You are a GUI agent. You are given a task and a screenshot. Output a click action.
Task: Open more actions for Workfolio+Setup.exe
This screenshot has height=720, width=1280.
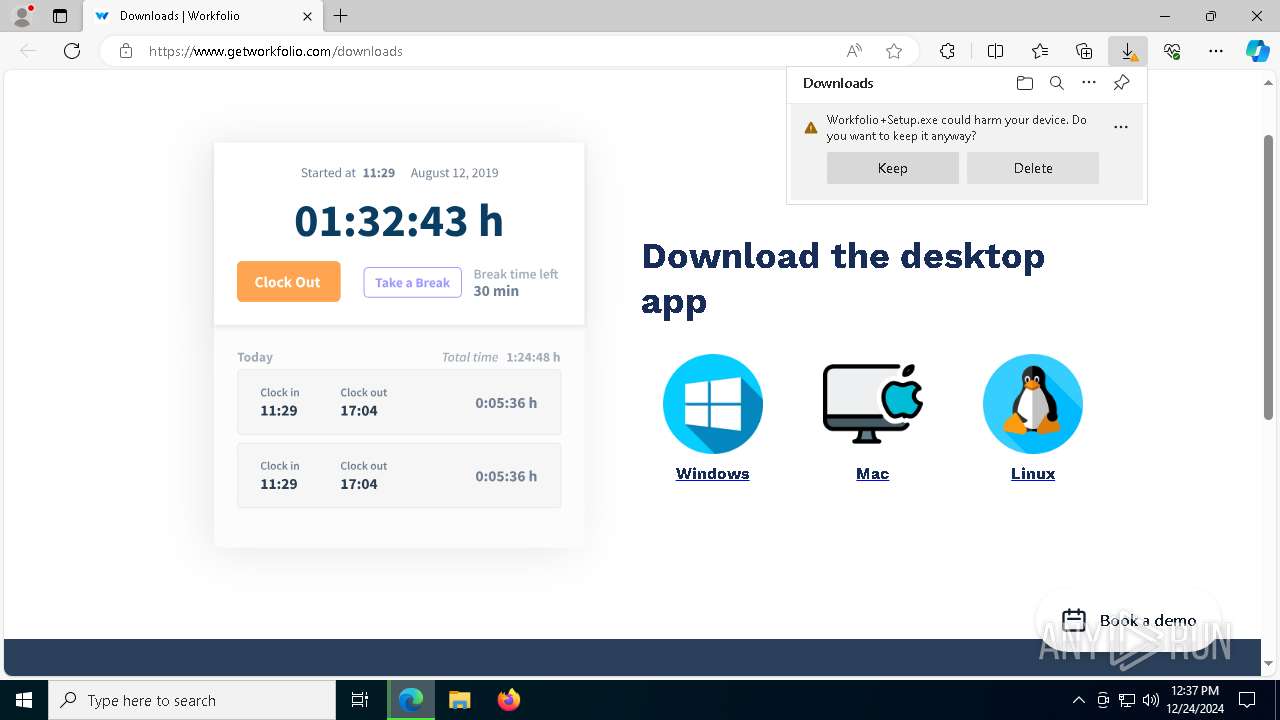click(x=1121, y=127)
